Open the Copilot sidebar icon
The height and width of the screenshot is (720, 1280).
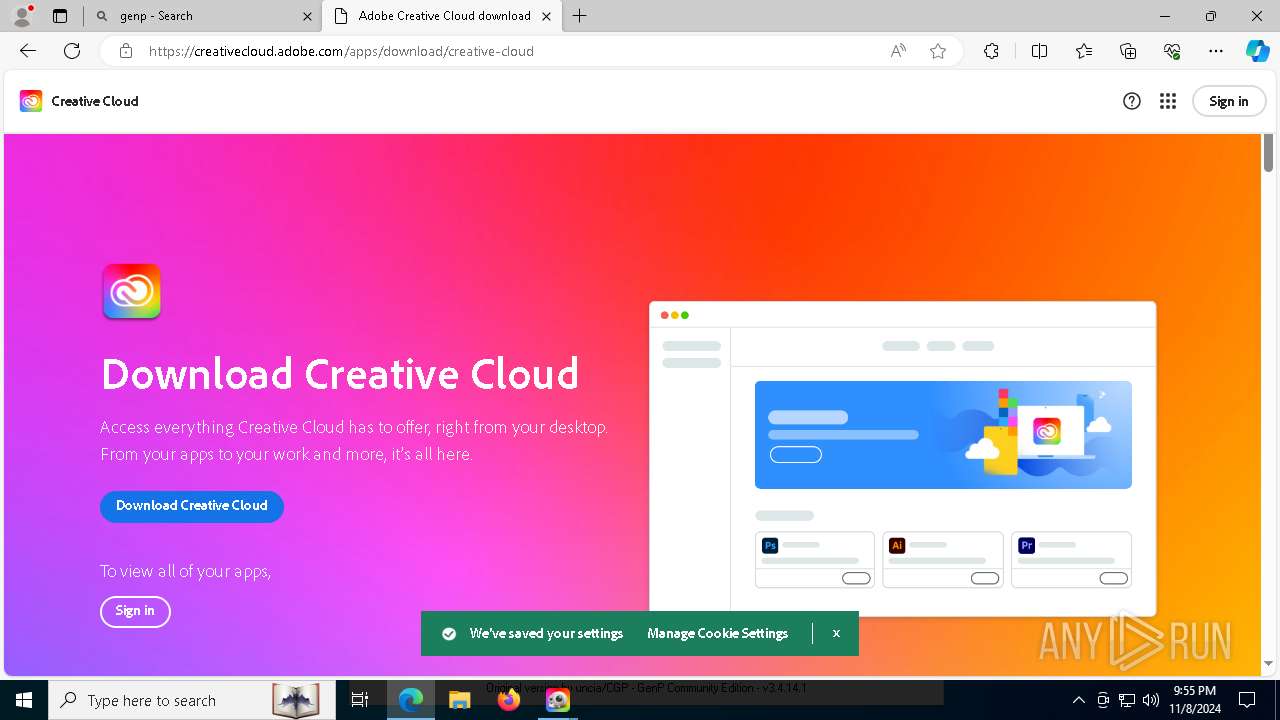click(x=1257, y=51)
